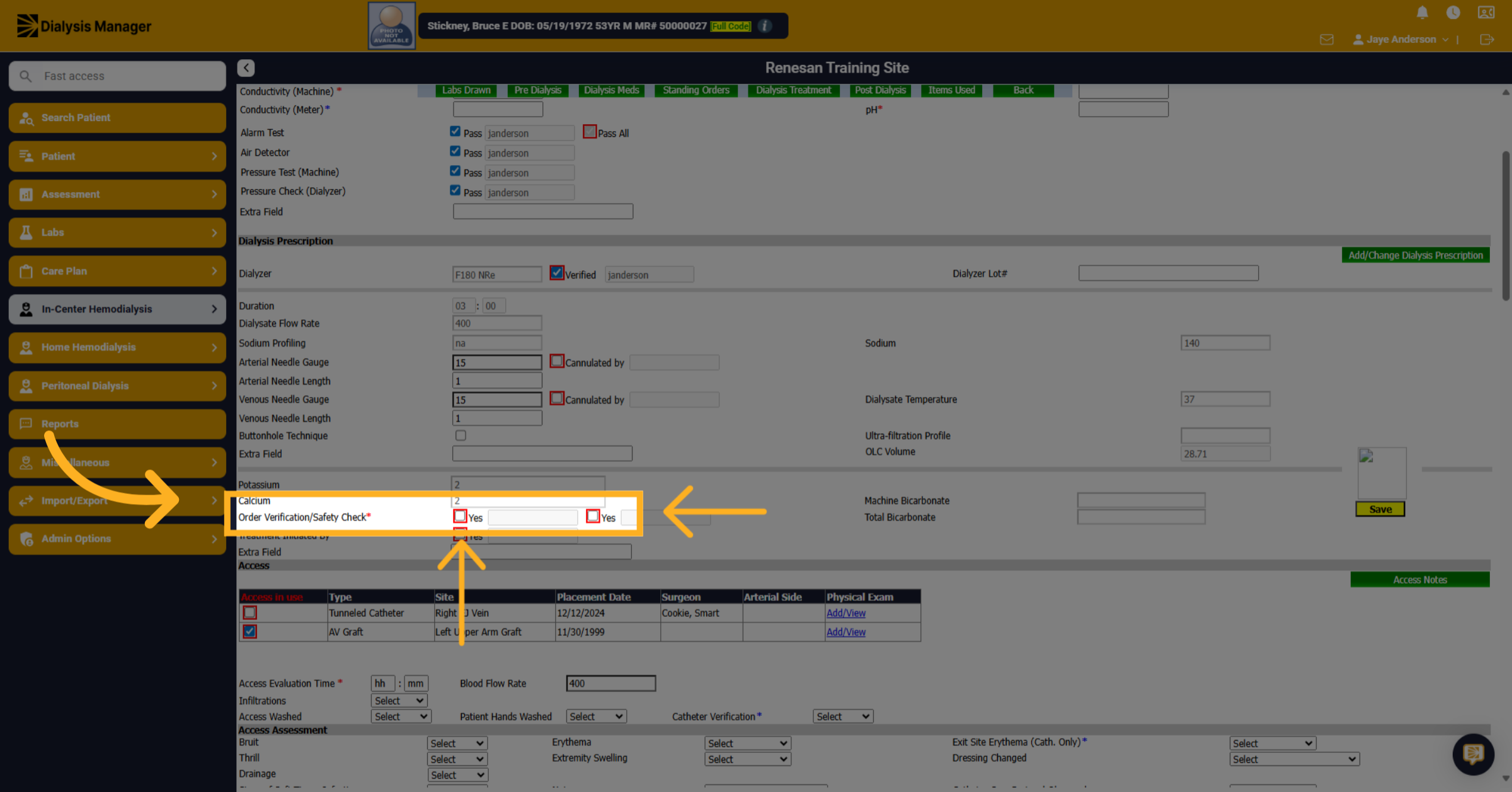The image size is (1512, 792).
Task: Click the logout icon
Action: click(x=1486, y=40)
